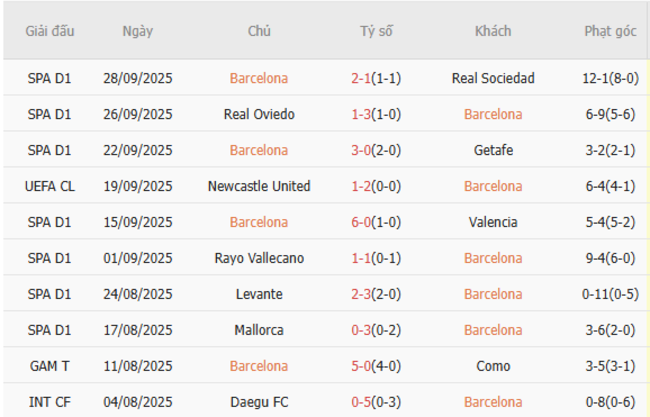Click the 2-1 score against Real Sociedad
Screen dimensions: 650x417
[361, 78]
